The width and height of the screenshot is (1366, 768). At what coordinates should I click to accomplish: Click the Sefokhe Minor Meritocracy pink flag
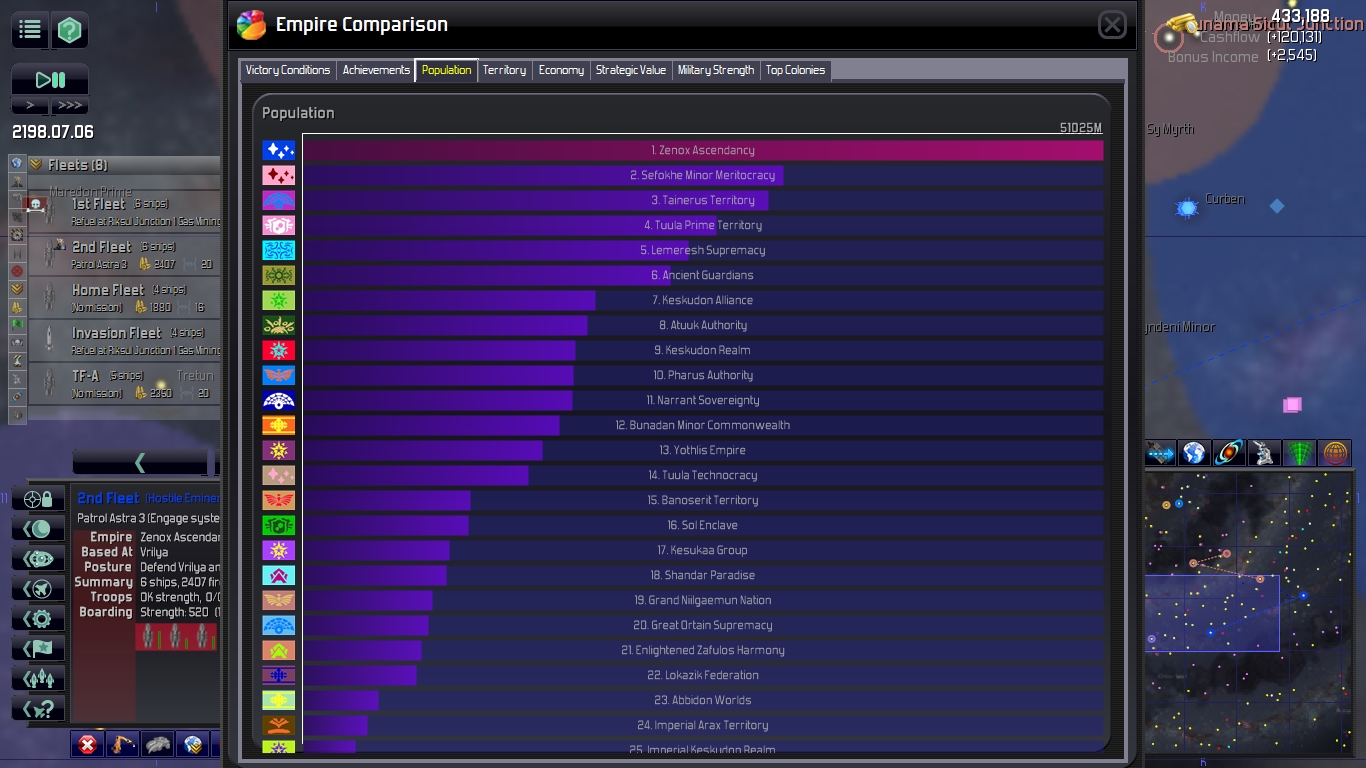pyautogui.click(x=279, y=175)
